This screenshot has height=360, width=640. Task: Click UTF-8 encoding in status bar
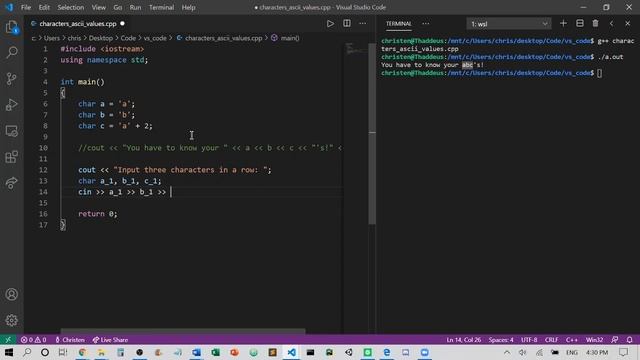tap(529, 340)
